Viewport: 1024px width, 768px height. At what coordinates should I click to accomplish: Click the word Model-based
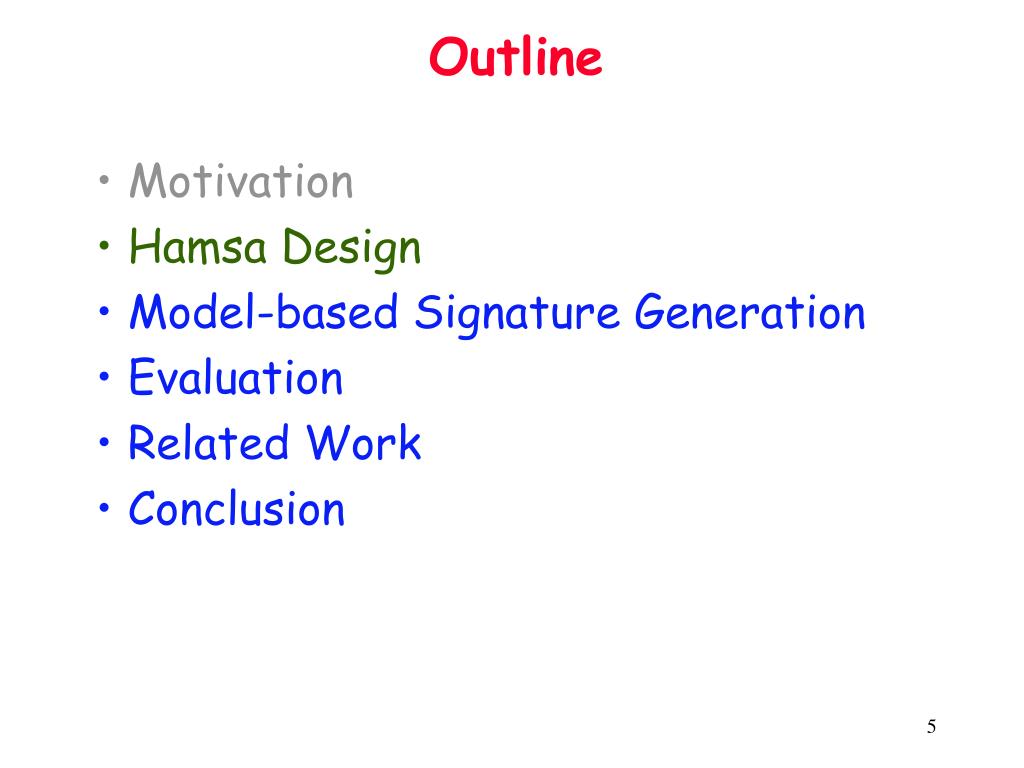click(x=264, y=312)
